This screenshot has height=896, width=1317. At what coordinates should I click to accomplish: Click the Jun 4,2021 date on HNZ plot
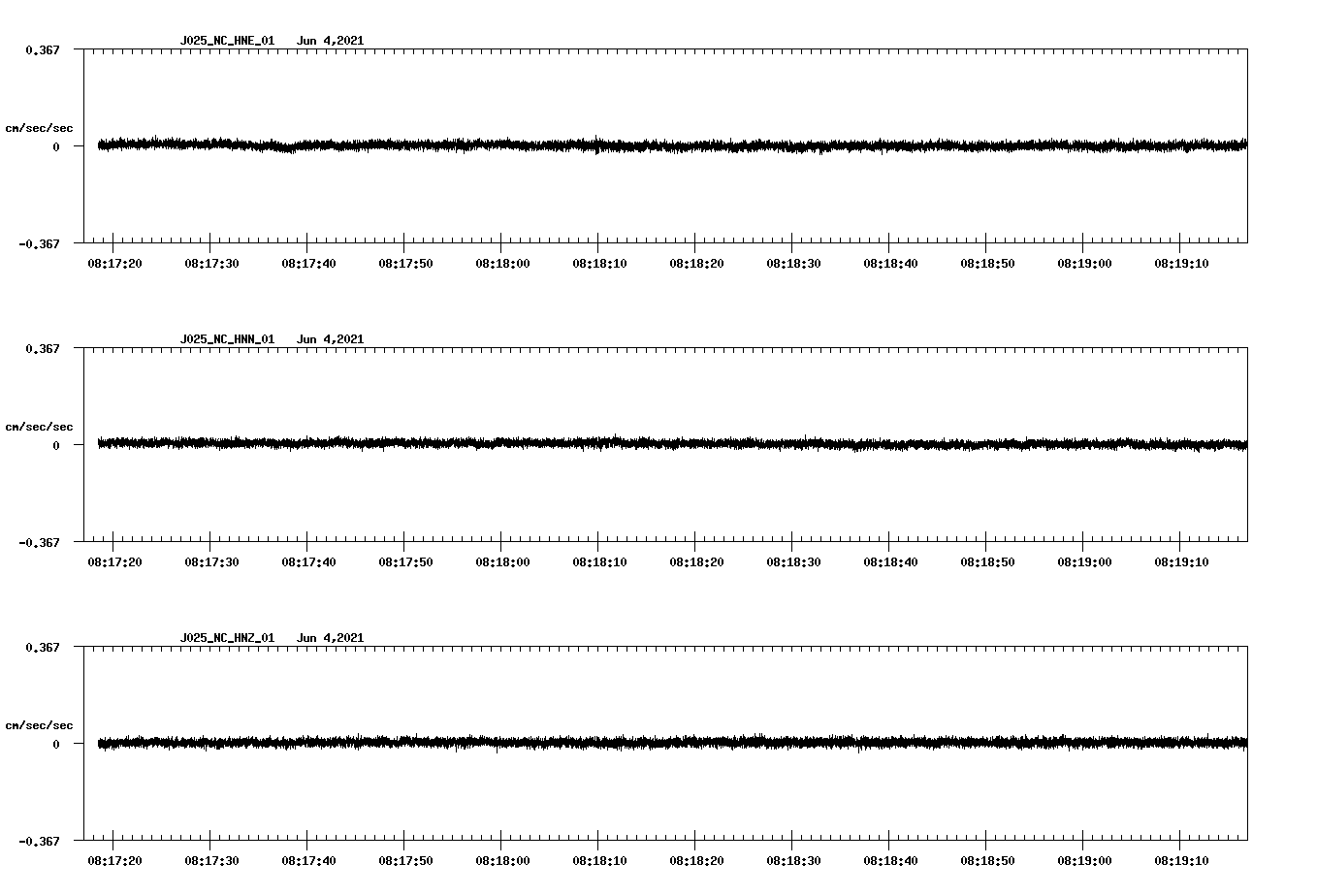click(330, 638)
